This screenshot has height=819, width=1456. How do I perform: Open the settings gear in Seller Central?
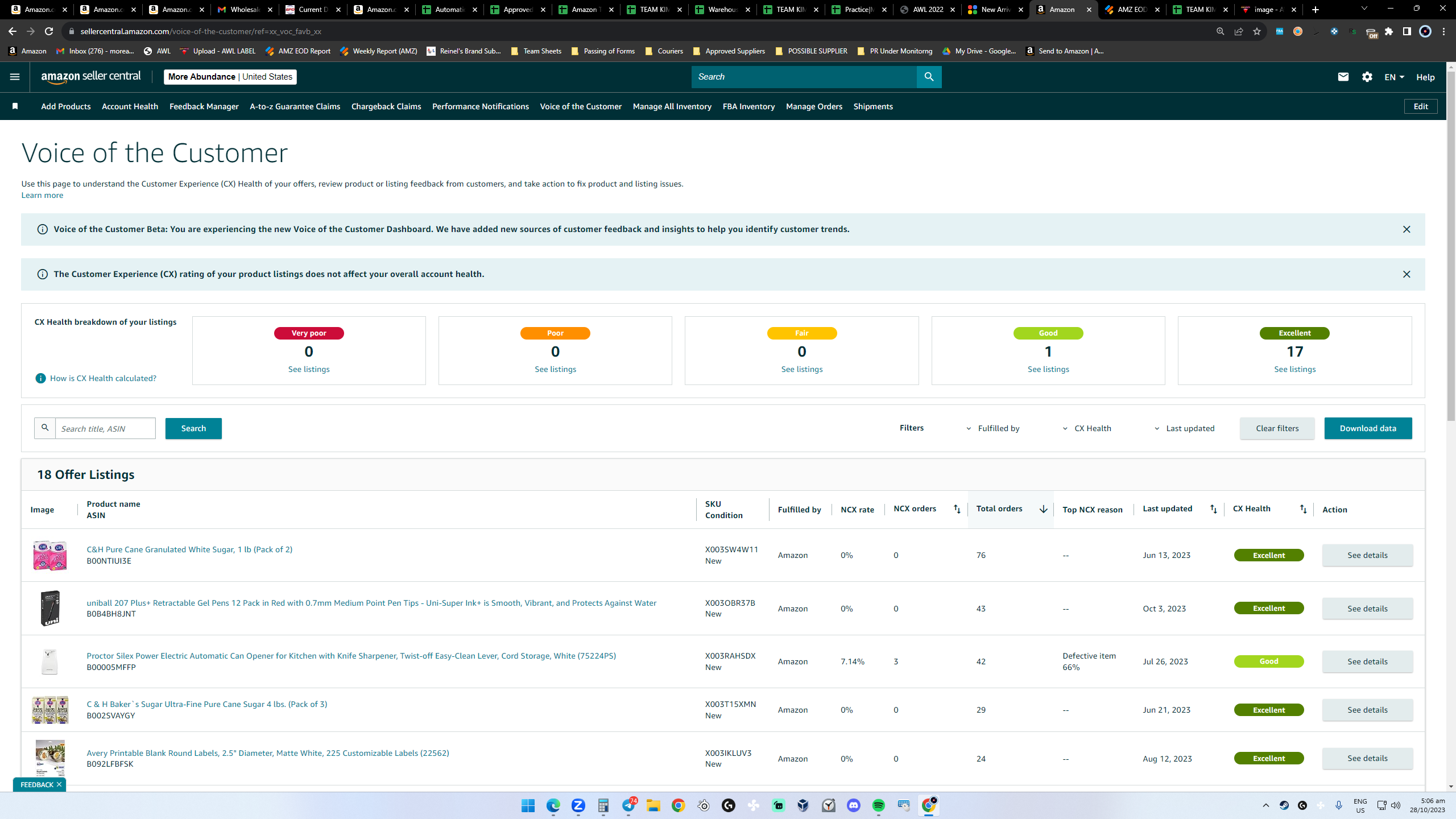(1367, 77)
